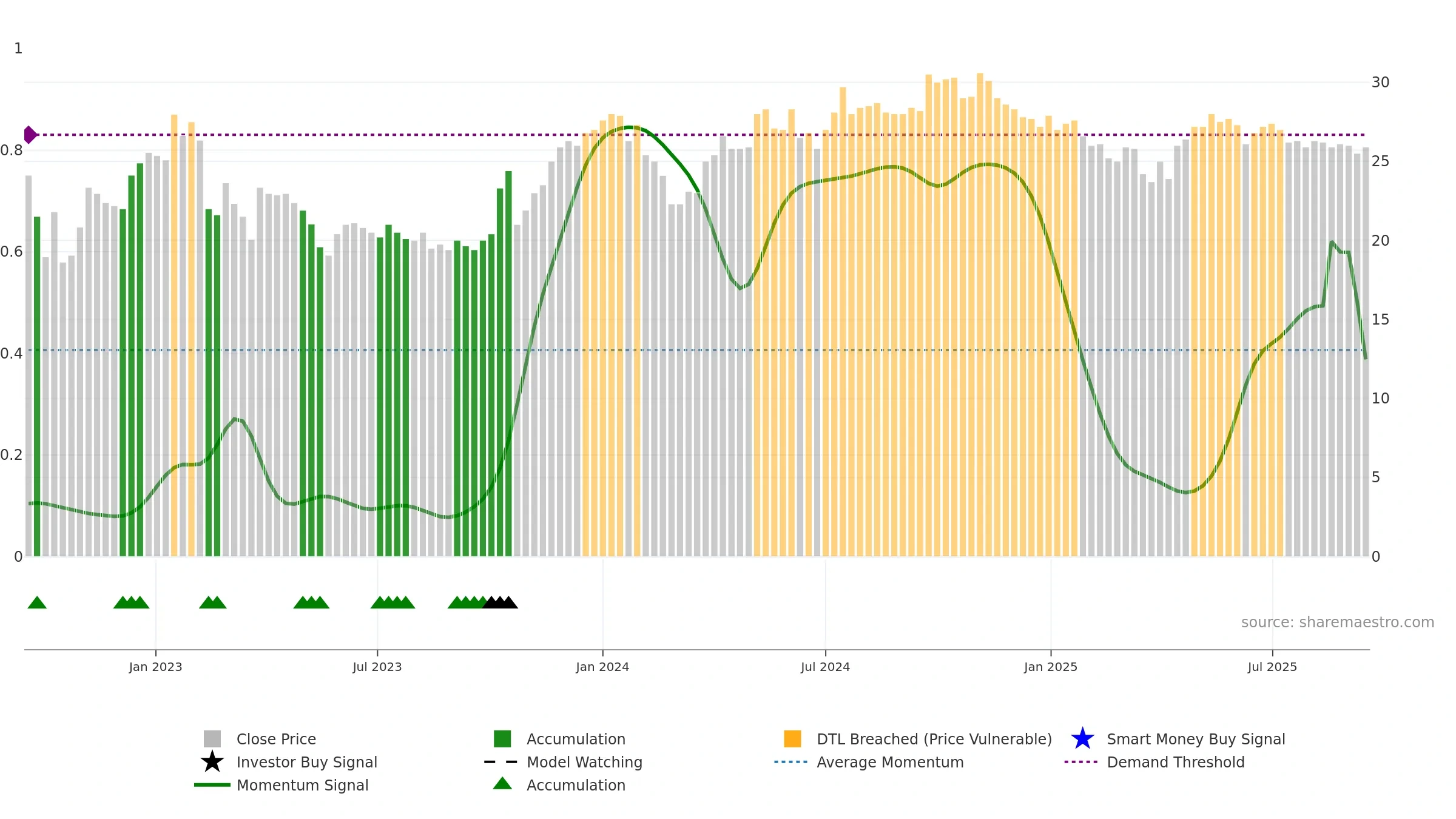Click the Jan 2024 axis label
This screenshot has height=819, width=1456.
[x=602, y=667]
